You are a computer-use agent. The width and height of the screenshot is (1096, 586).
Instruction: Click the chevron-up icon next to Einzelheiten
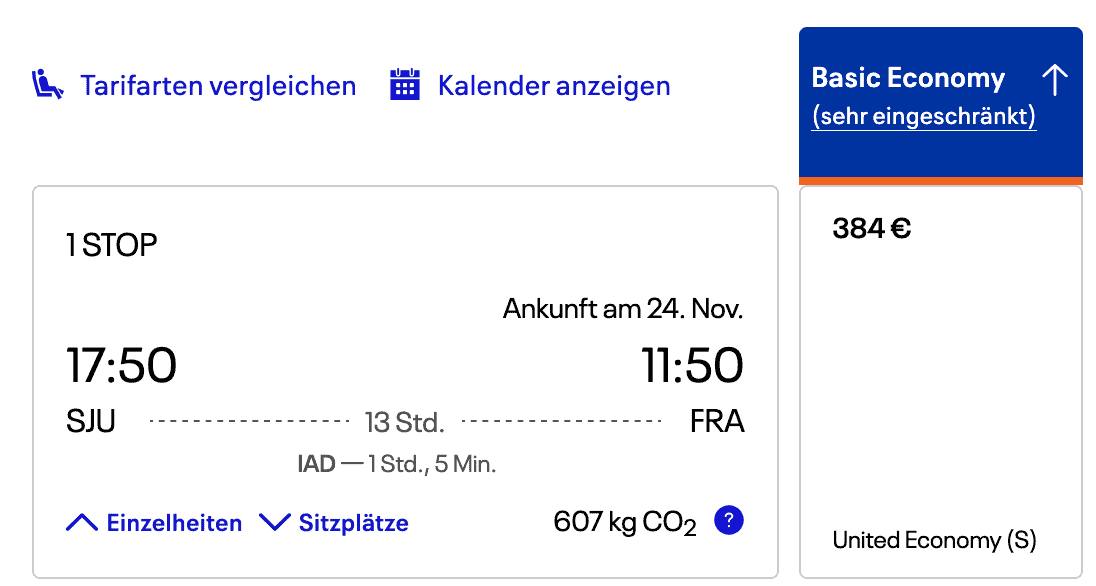pyautogui.click(x=81, y=523)
